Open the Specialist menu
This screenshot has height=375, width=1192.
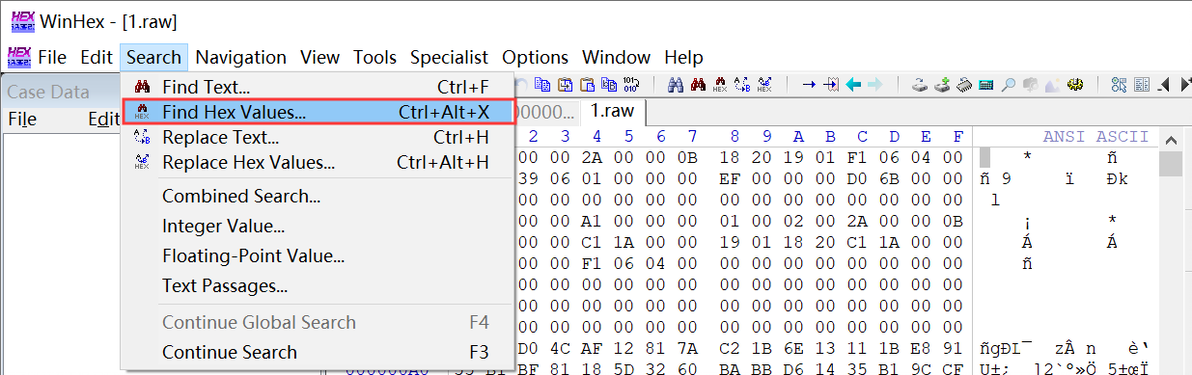coord(449,57)
